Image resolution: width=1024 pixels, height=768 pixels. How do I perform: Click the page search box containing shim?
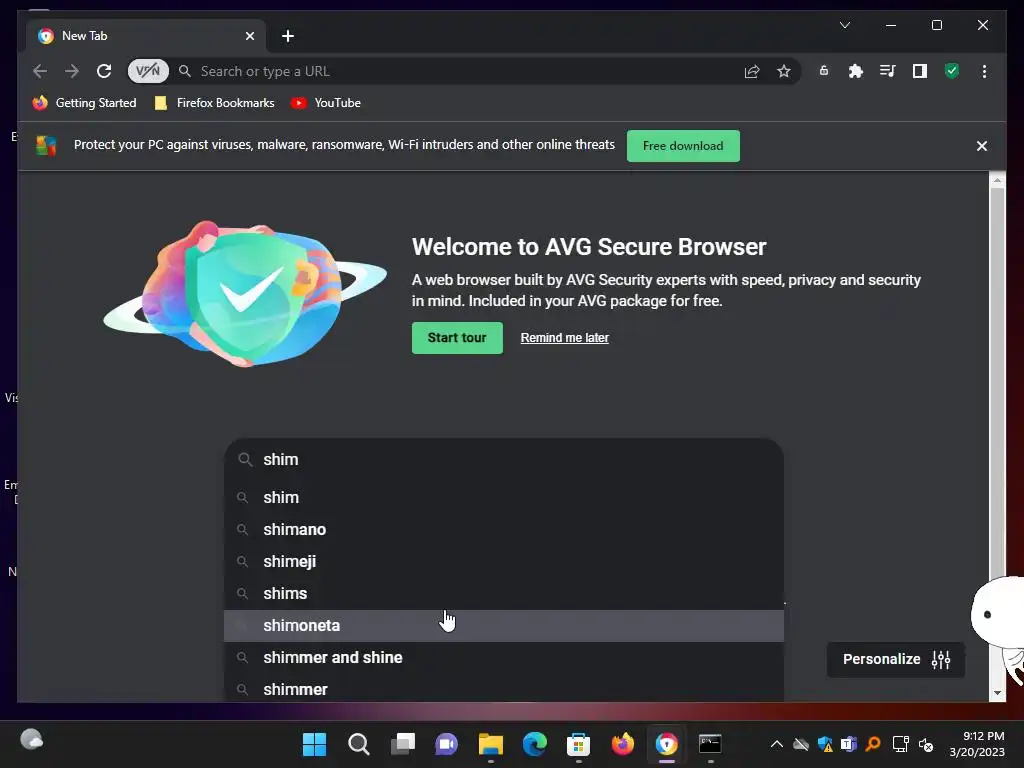tap(504, 460)
